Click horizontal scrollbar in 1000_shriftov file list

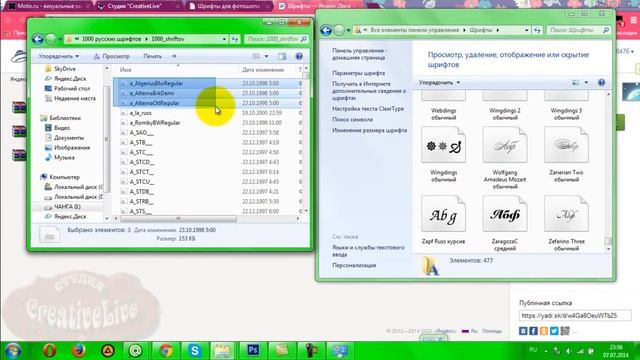(178, 219)
